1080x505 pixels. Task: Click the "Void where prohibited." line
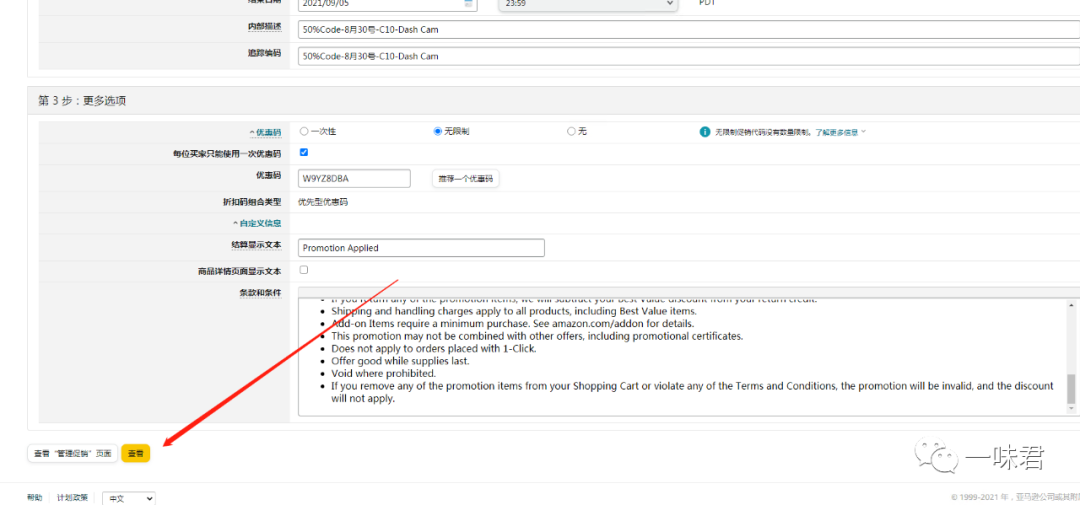click(x=383, y=373)
